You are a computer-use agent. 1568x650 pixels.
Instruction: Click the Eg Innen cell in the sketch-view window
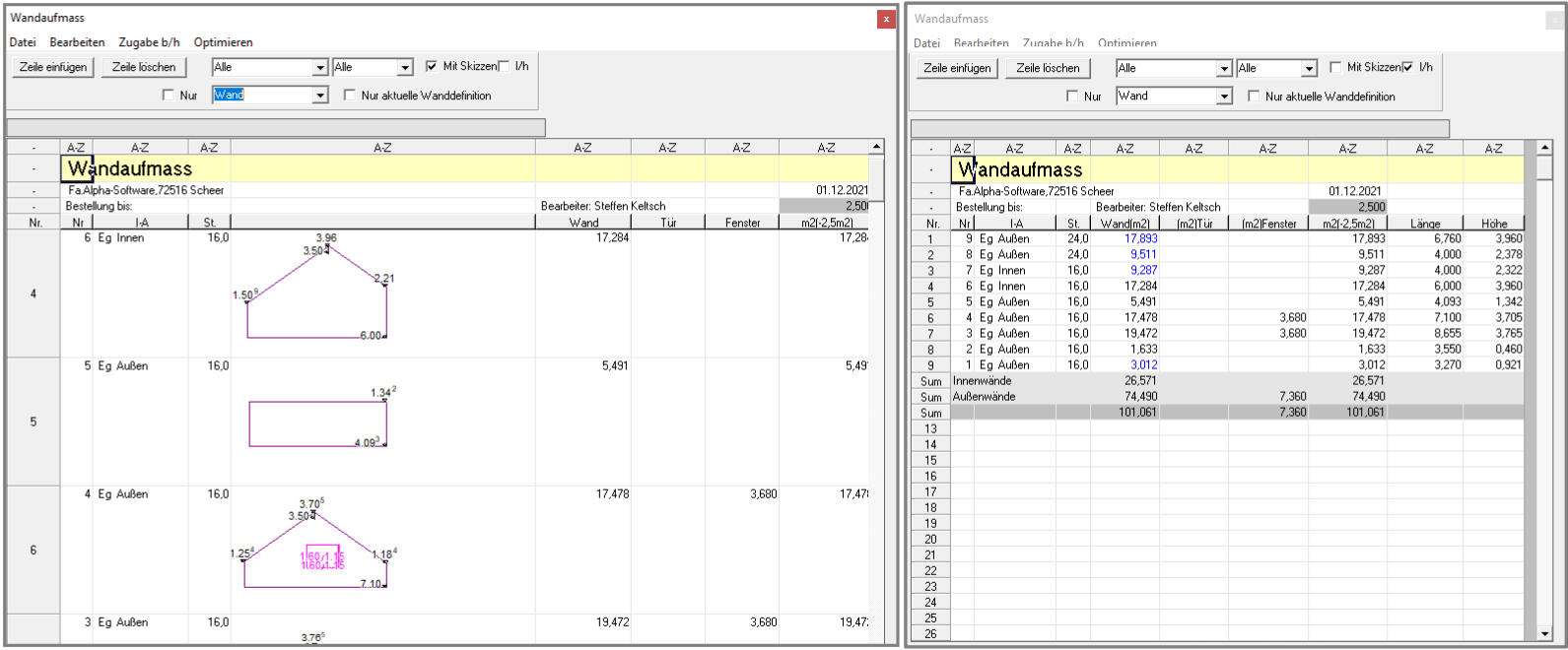click(x=121, y=237)
